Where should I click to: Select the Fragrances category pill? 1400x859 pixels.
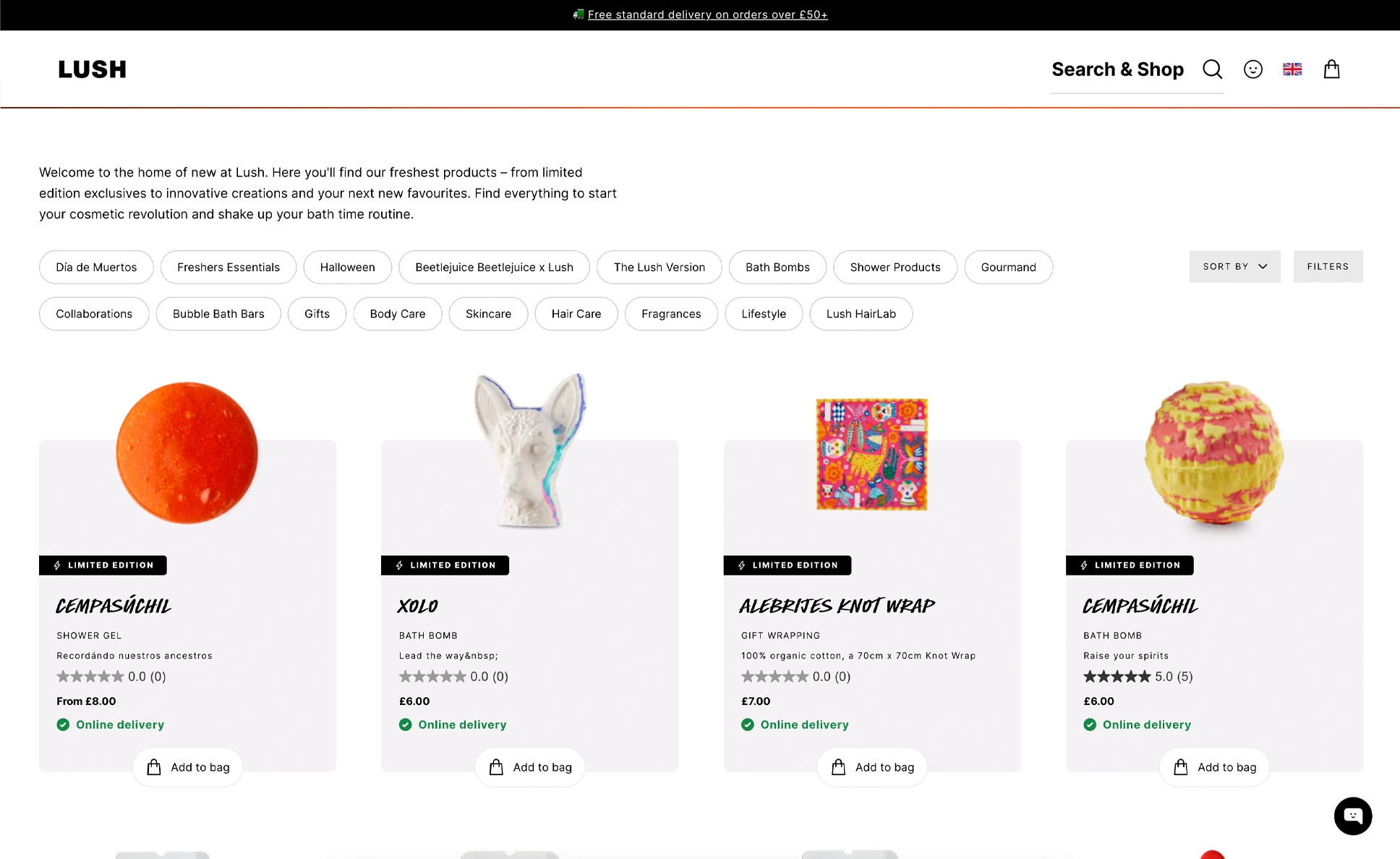(x=671, y=314)
